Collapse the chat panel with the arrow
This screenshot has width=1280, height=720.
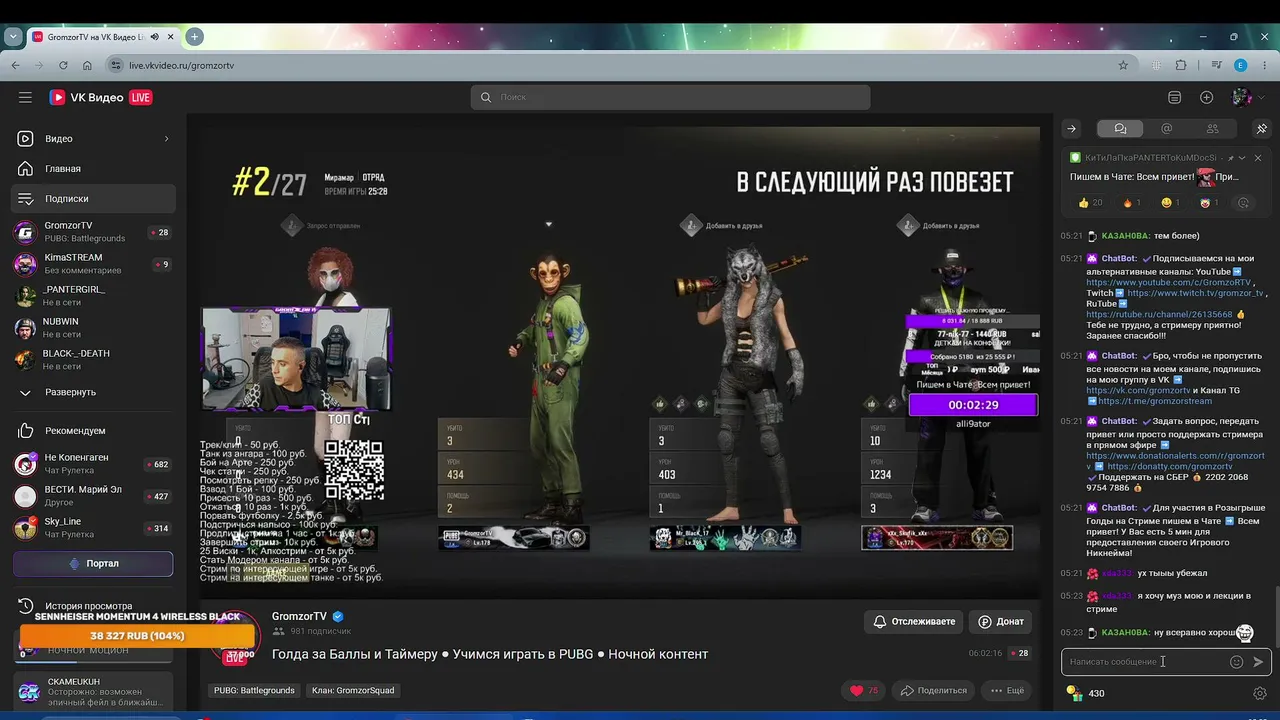click(x=1071, y=129)
